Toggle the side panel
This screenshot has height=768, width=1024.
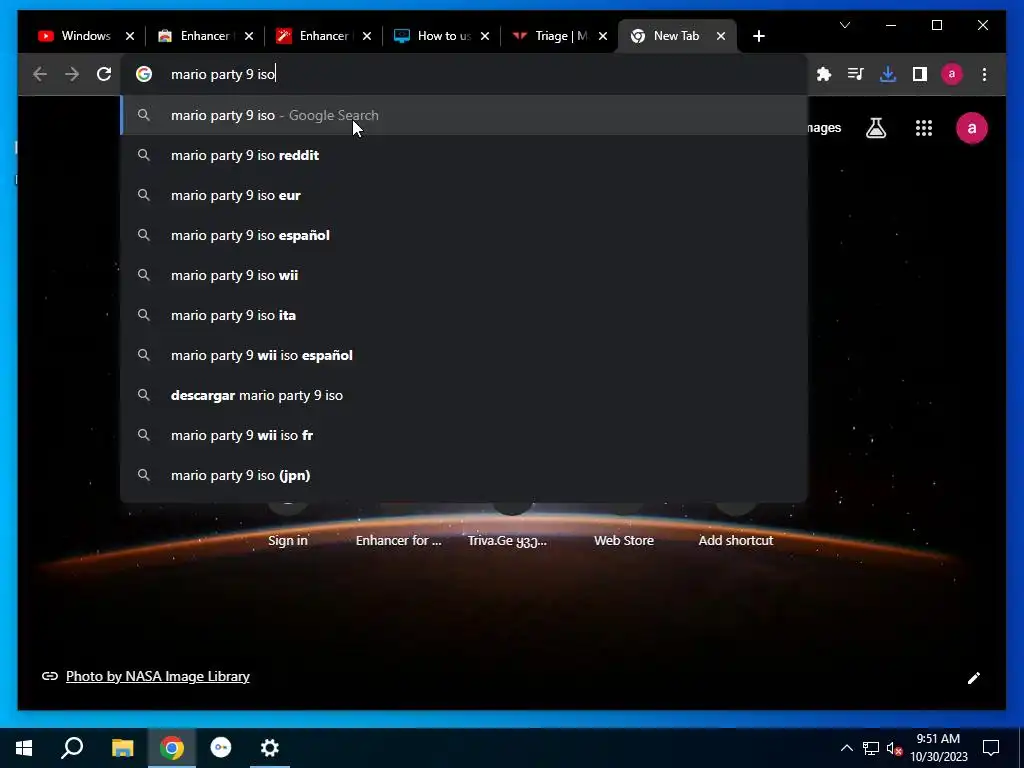pos(920,74)
